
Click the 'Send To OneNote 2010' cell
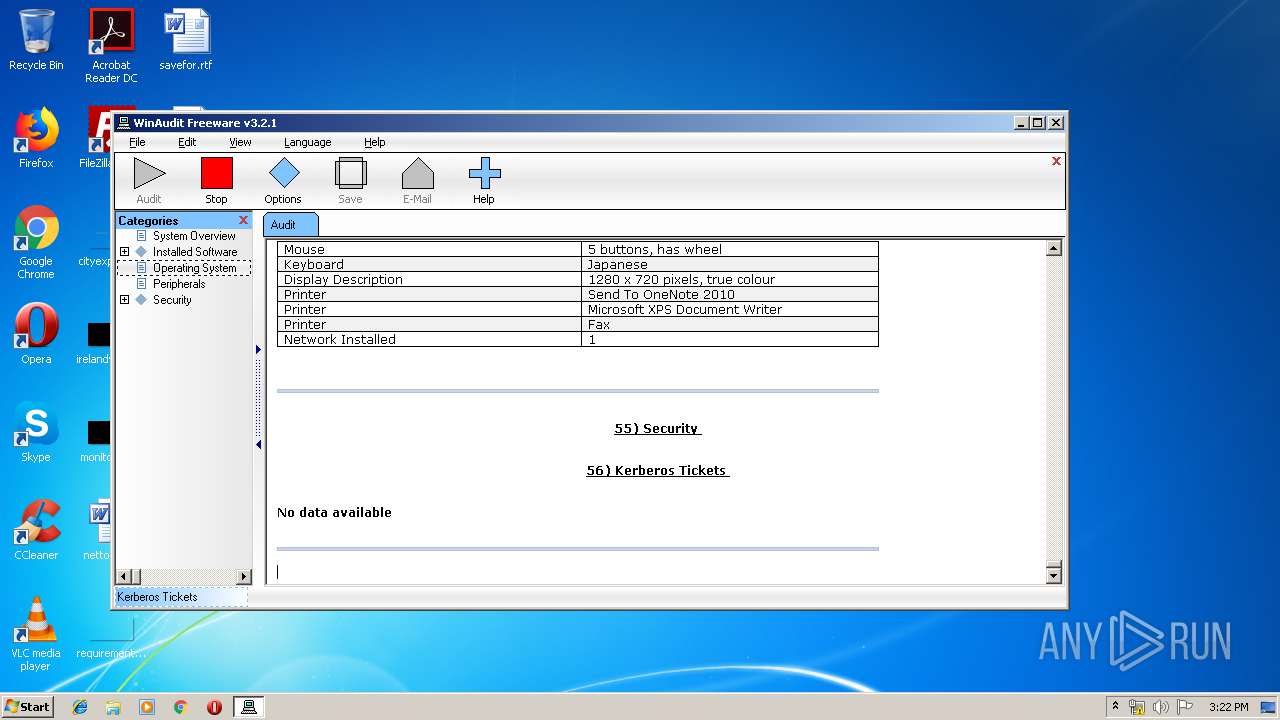click(730, 294)
